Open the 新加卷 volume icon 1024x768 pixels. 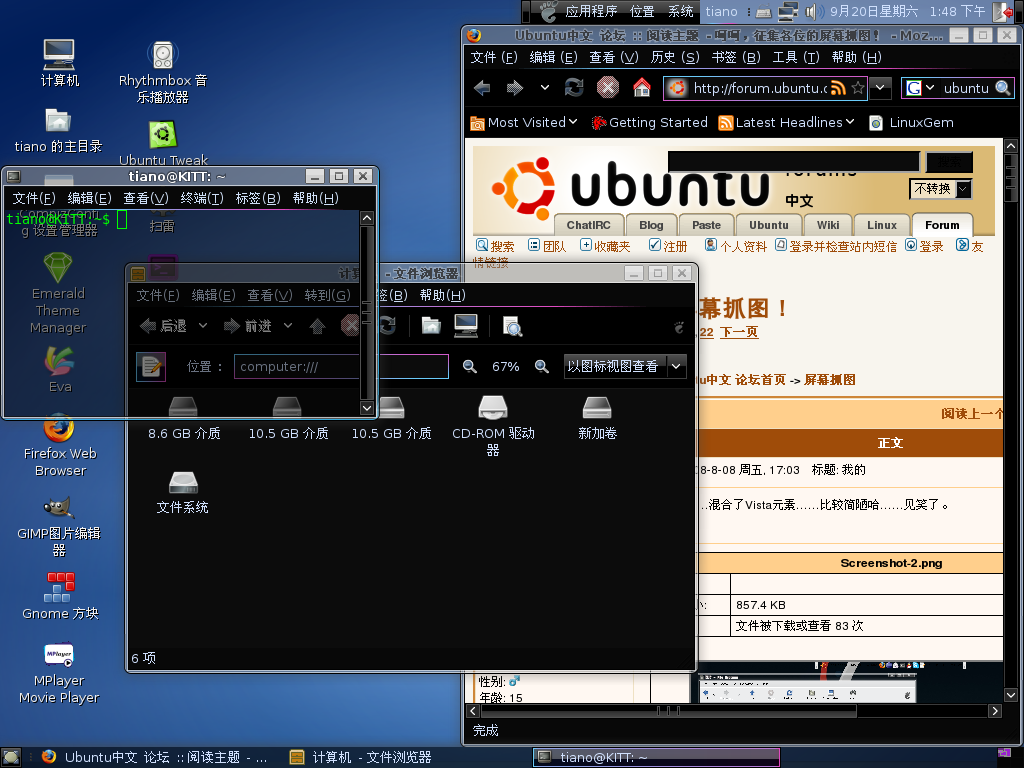click(597, 408)
